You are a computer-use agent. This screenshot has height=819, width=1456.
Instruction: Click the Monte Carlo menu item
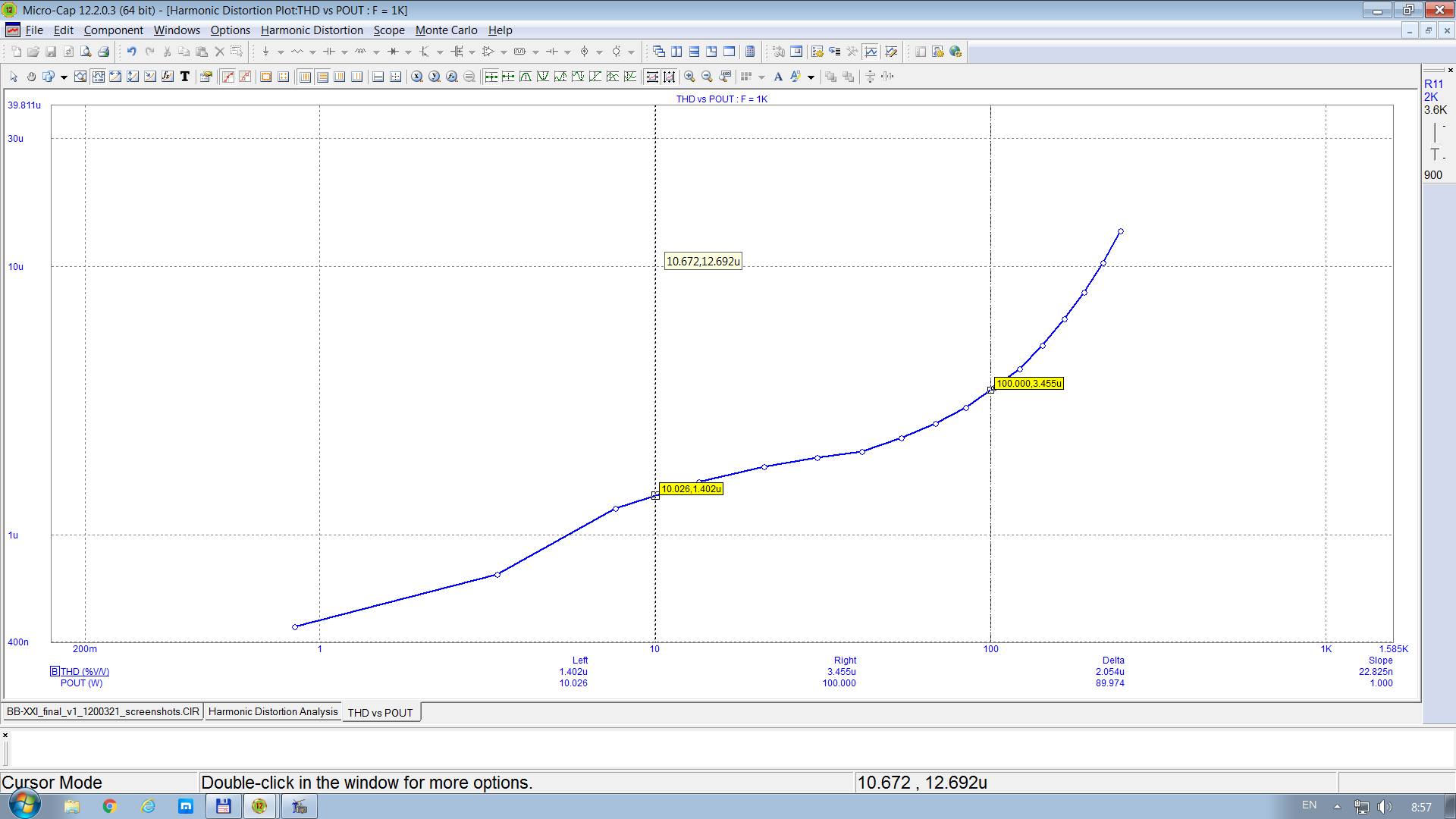[x=447, y=30]
